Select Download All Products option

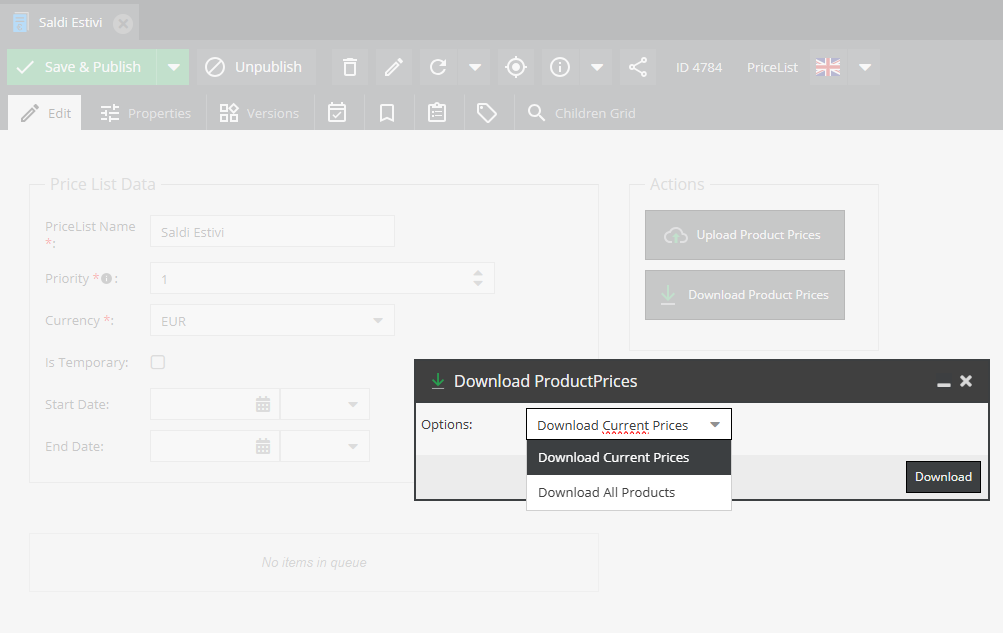[x=606, y=492]
